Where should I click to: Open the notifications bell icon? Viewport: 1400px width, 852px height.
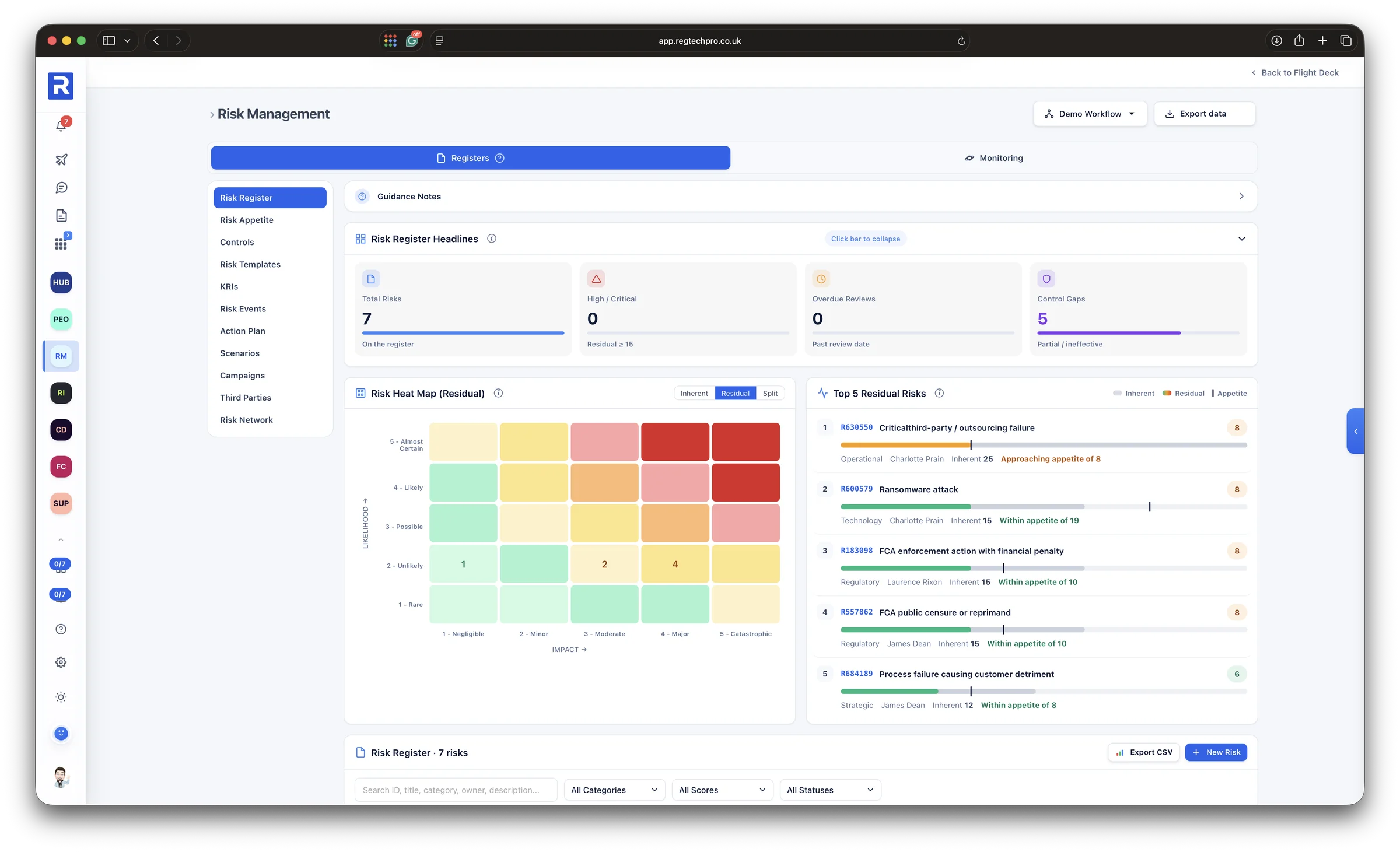[x=61, y=126]
